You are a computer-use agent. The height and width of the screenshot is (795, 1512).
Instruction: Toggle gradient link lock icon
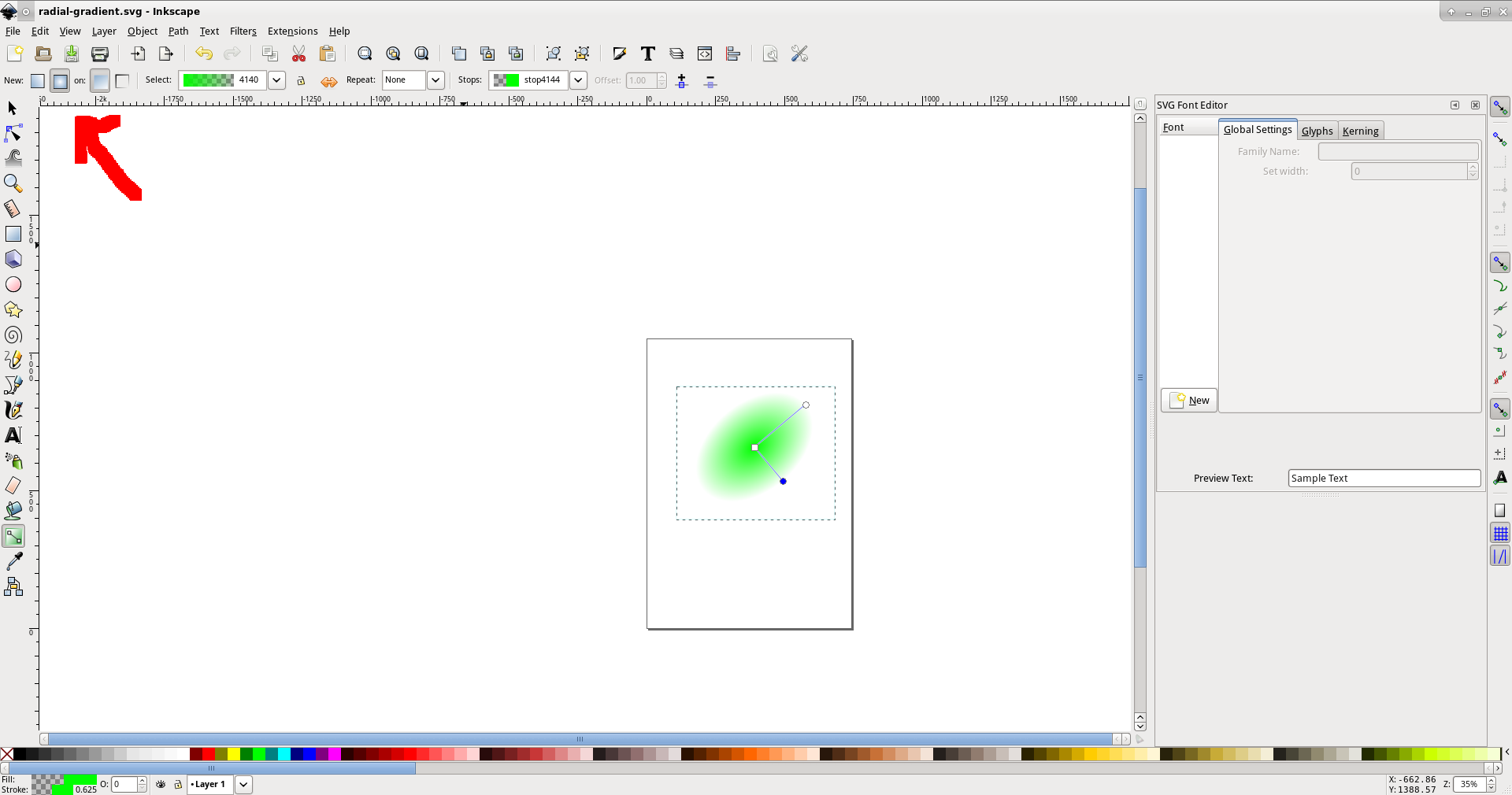point(301,80)
